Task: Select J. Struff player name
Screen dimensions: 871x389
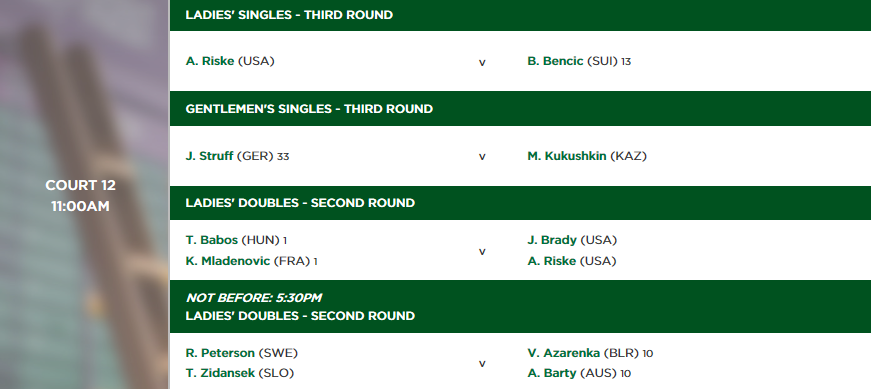Action: pyautogui.click(x=209, y=156)
